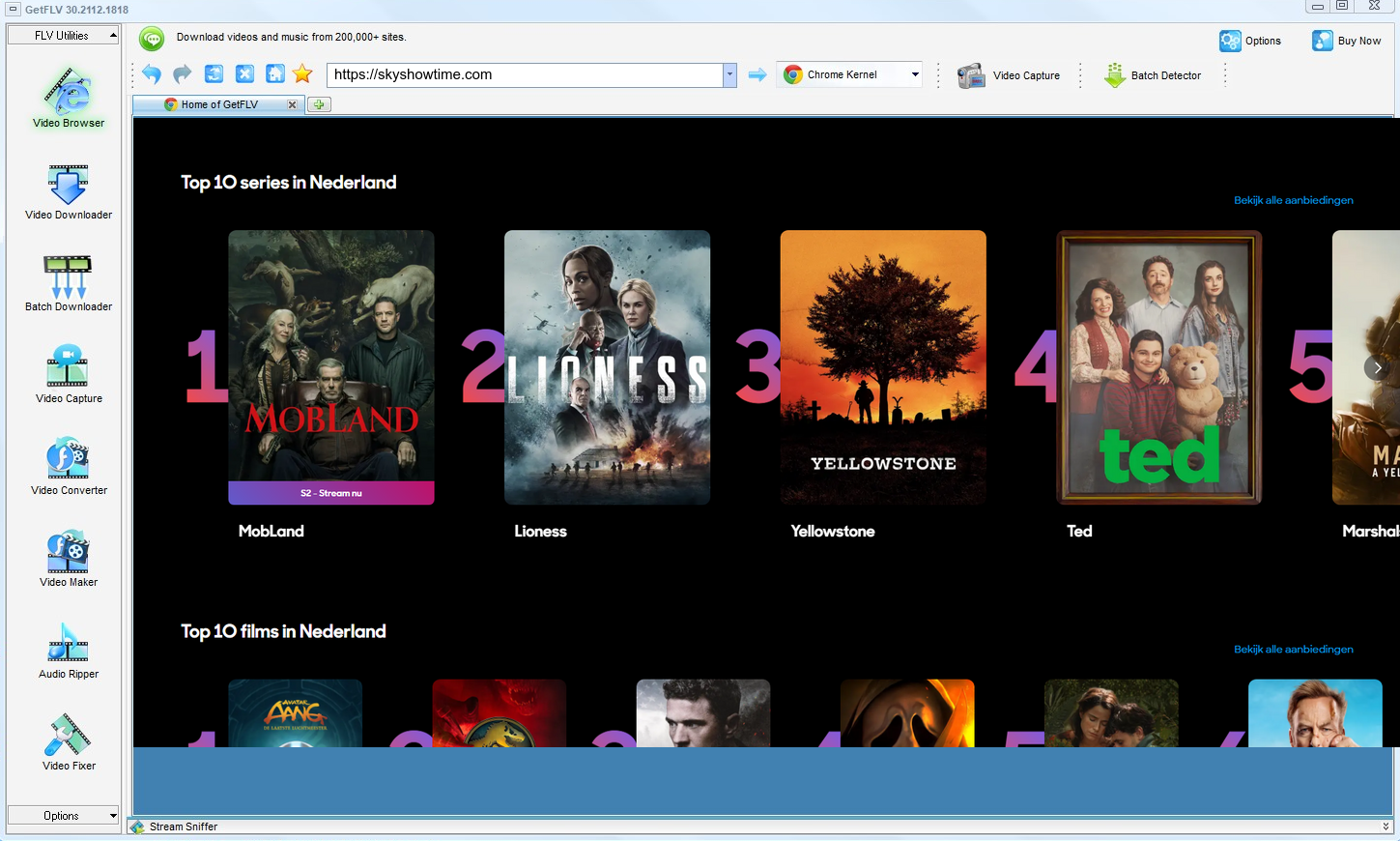
Task: Open the GetFLV window system menu icon
Action: tap(13, 10)
